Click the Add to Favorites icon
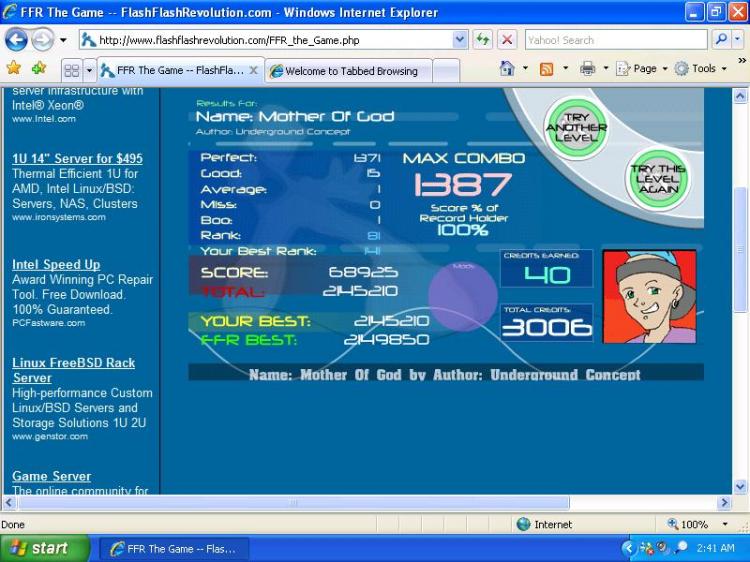This screenshot has height=562, width=750. pyautogui.click(x=39, y=68)
